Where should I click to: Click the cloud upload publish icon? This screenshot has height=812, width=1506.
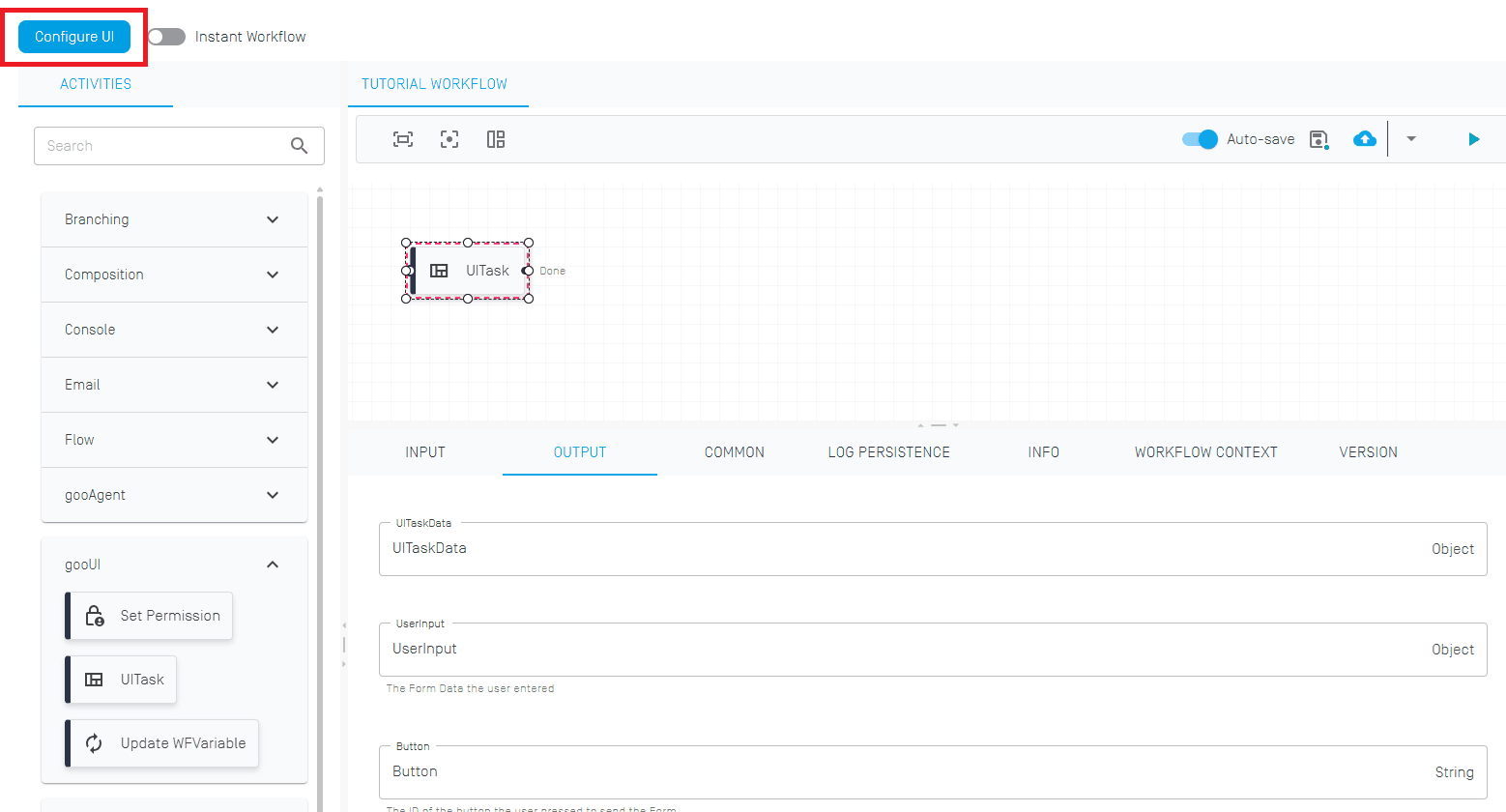(x=1365, y=139)
